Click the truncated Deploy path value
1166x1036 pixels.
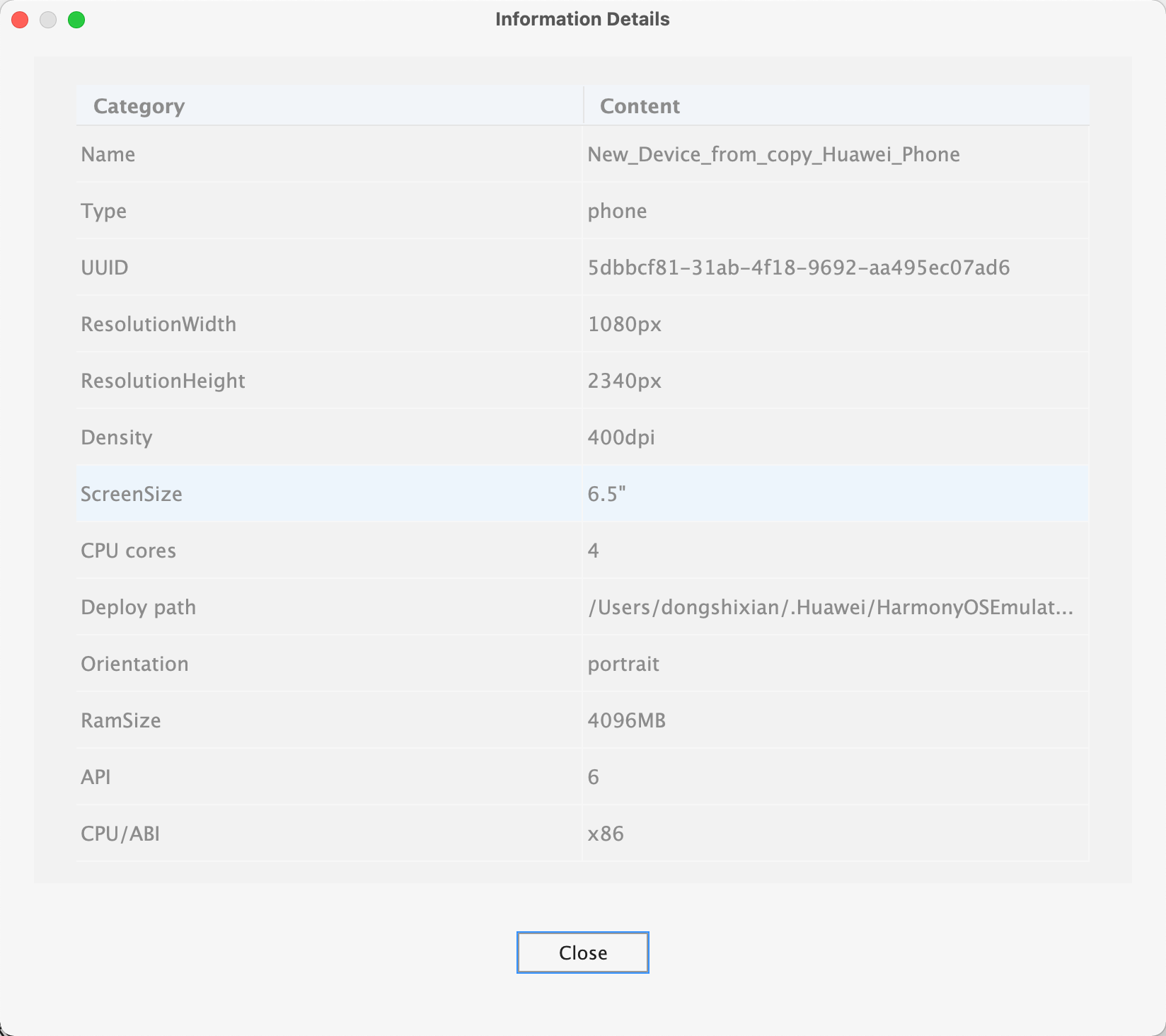pos(830,607)
